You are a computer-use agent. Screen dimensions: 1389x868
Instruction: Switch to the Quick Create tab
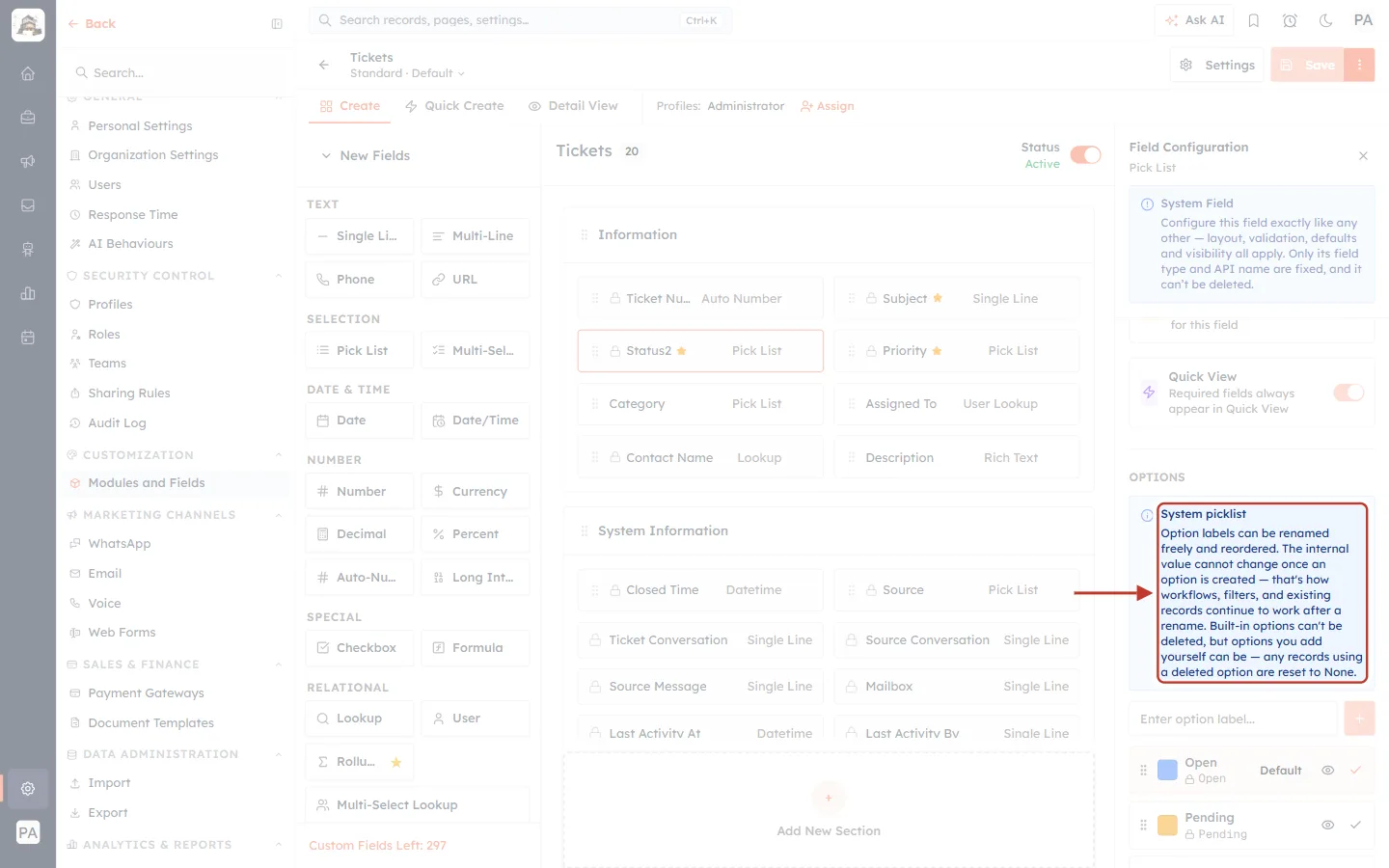454,106
